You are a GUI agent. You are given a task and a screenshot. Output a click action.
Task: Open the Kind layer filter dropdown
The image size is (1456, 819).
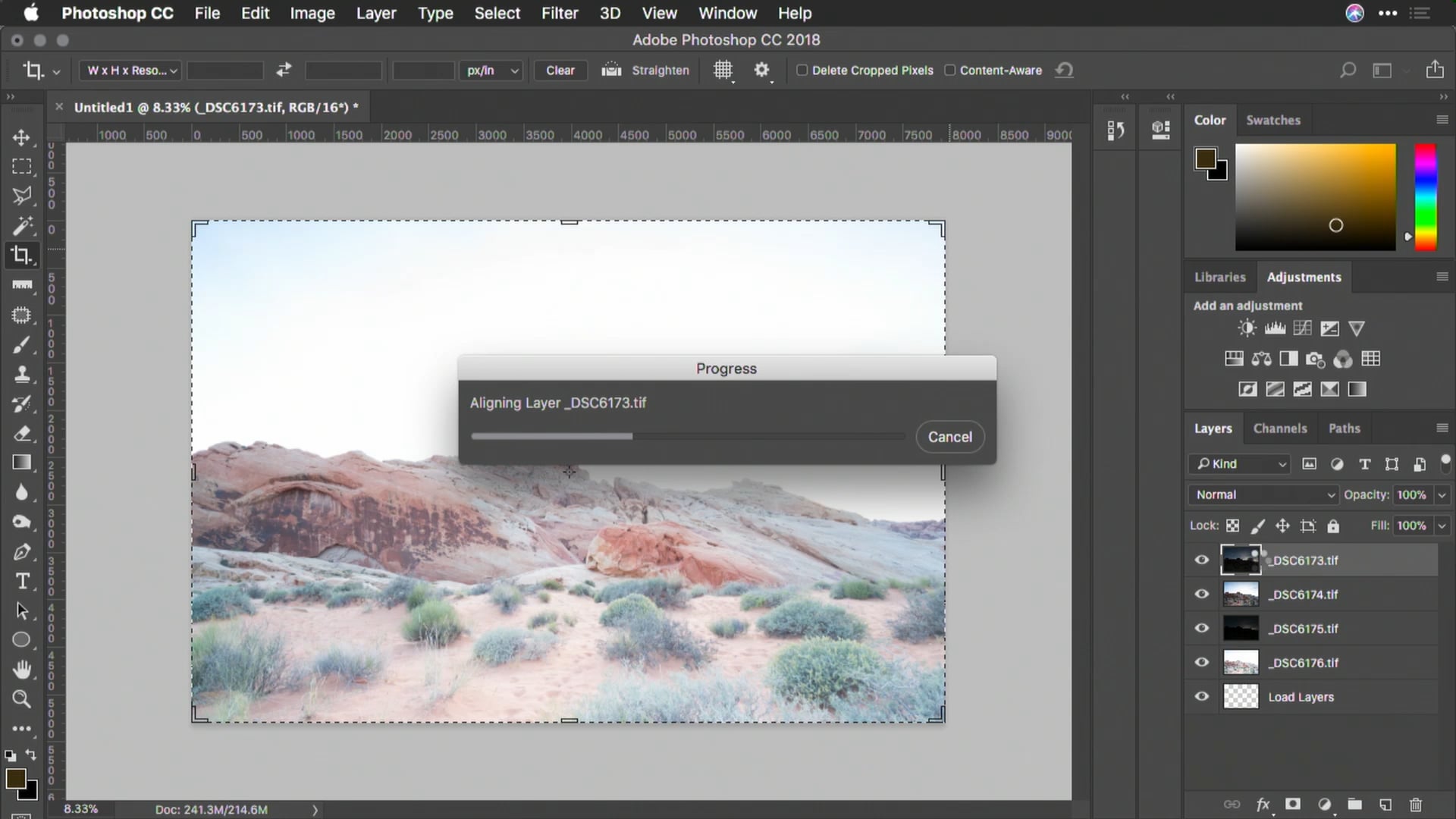(x=1239, y=464)
